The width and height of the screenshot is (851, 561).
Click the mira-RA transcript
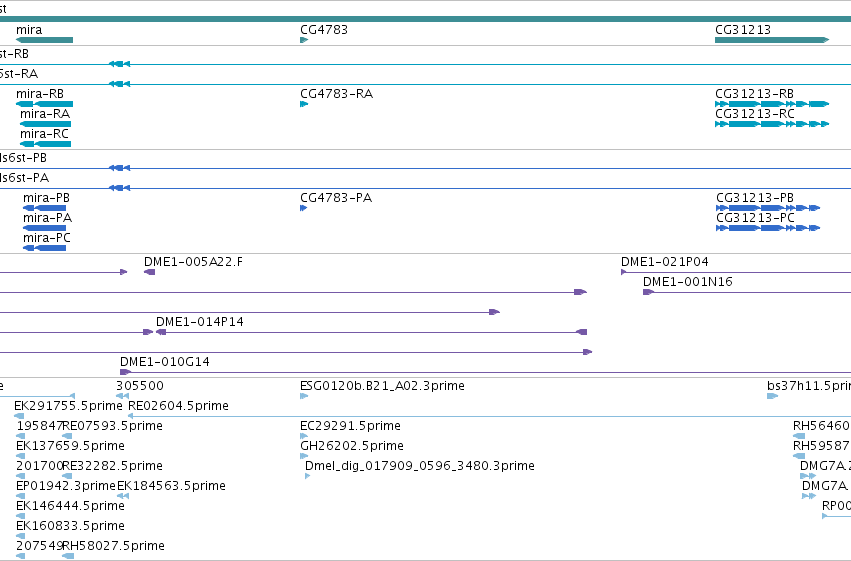pos(46,124)
